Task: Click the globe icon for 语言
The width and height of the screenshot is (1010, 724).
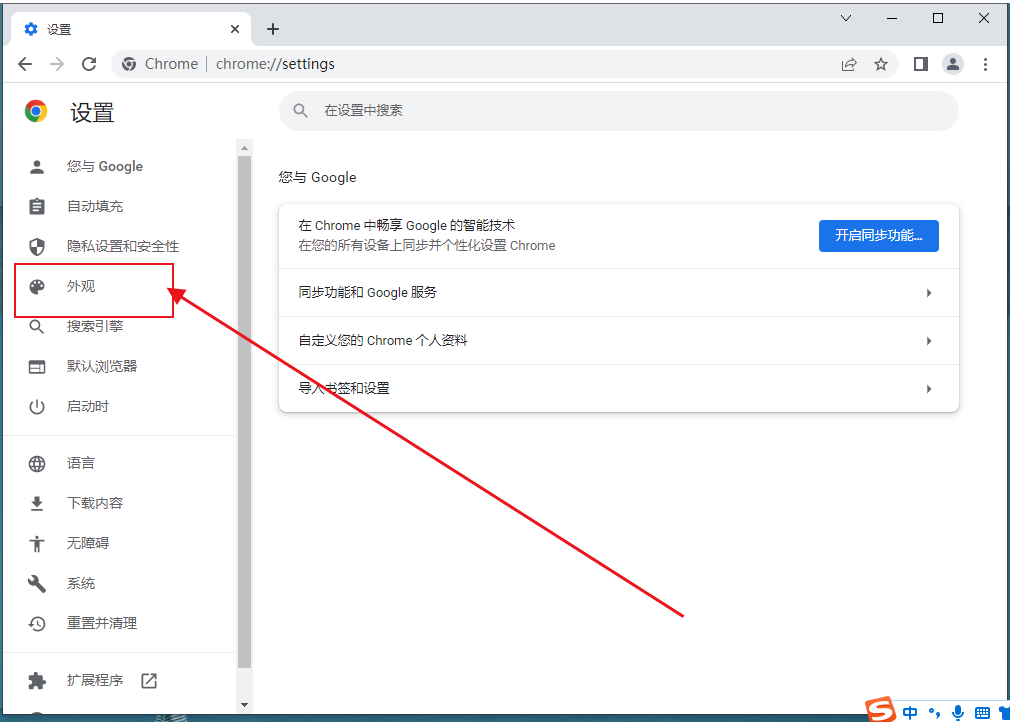Action: point(37,464)
